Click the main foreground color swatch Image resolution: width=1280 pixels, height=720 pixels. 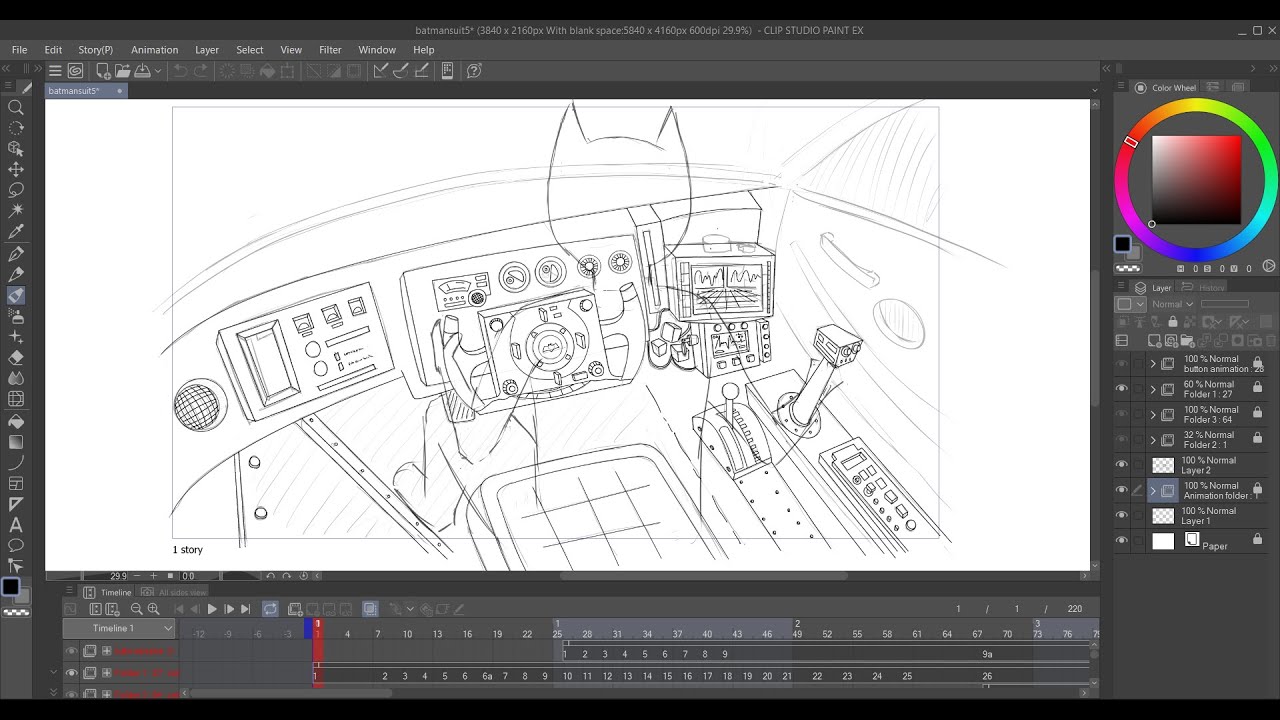pos(1122,244)
